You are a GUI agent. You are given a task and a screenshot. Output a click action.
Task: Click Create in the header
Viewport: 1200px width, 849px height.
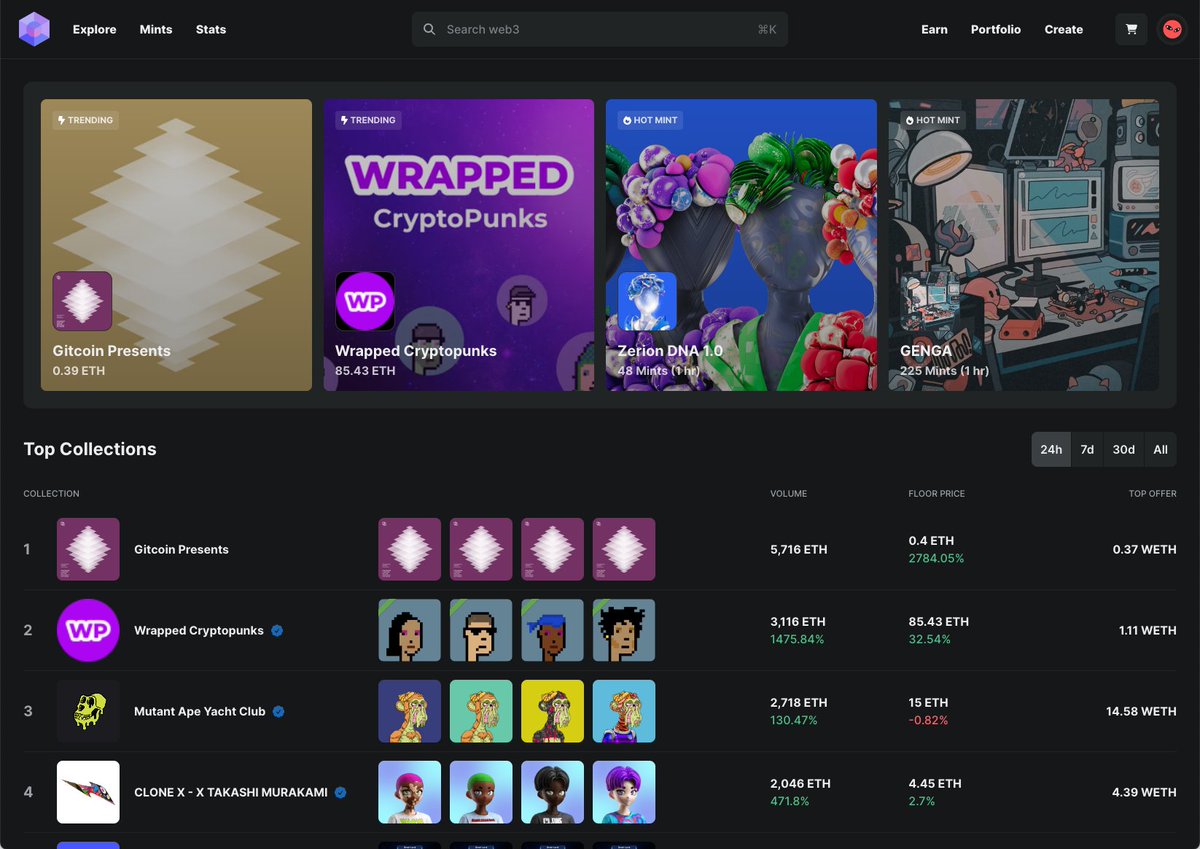1064,29
